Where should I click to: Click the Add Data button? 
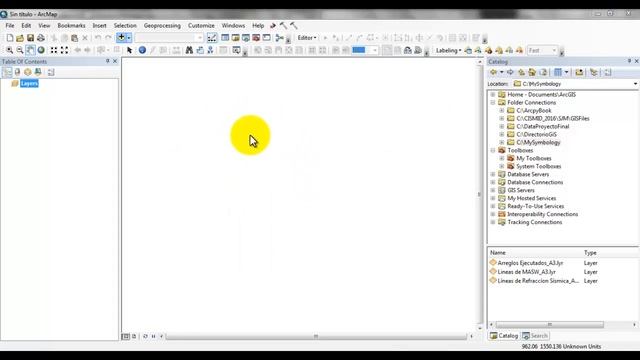point(121,38)
